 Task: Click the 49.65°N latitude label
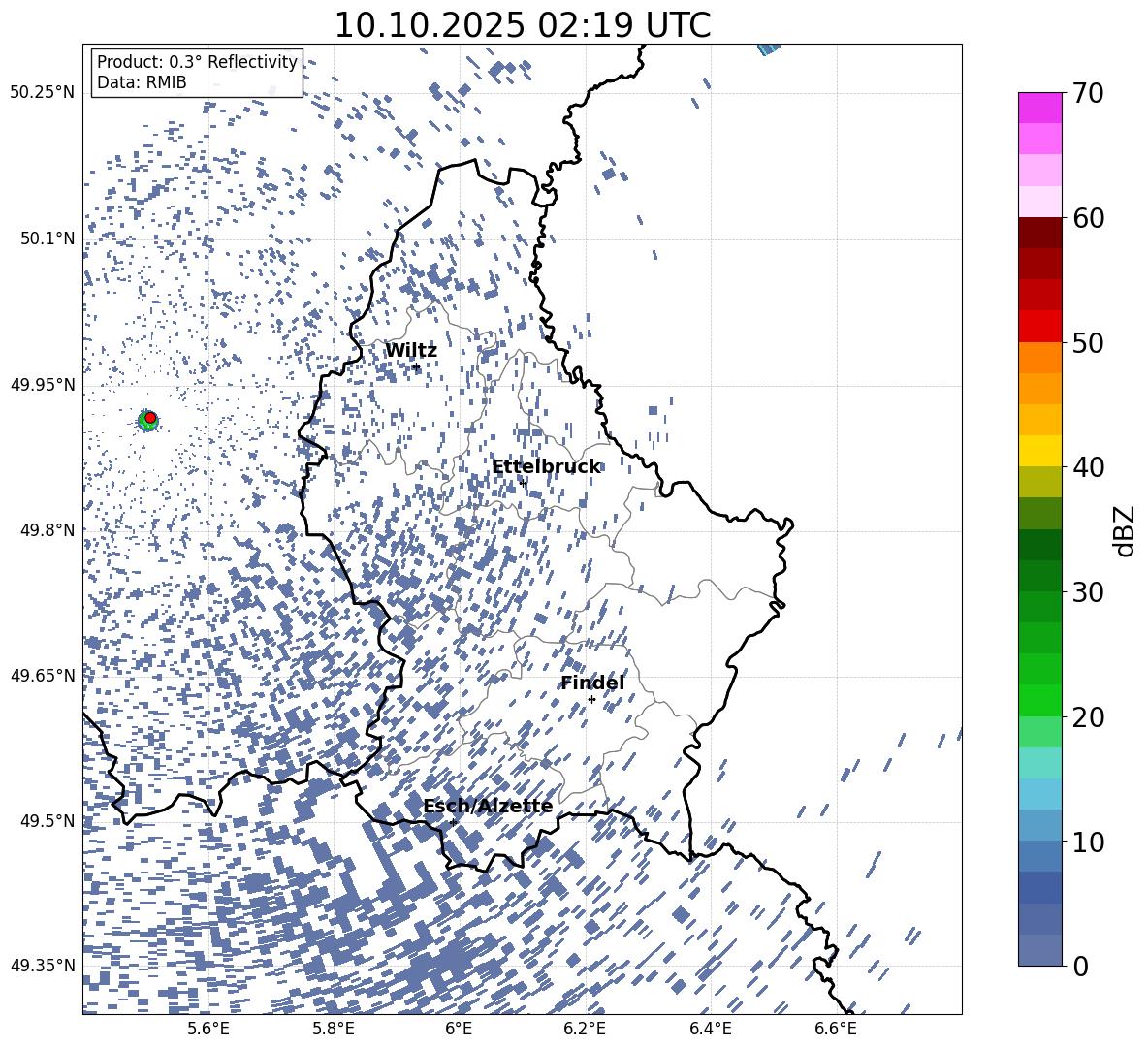coord(43,676)
